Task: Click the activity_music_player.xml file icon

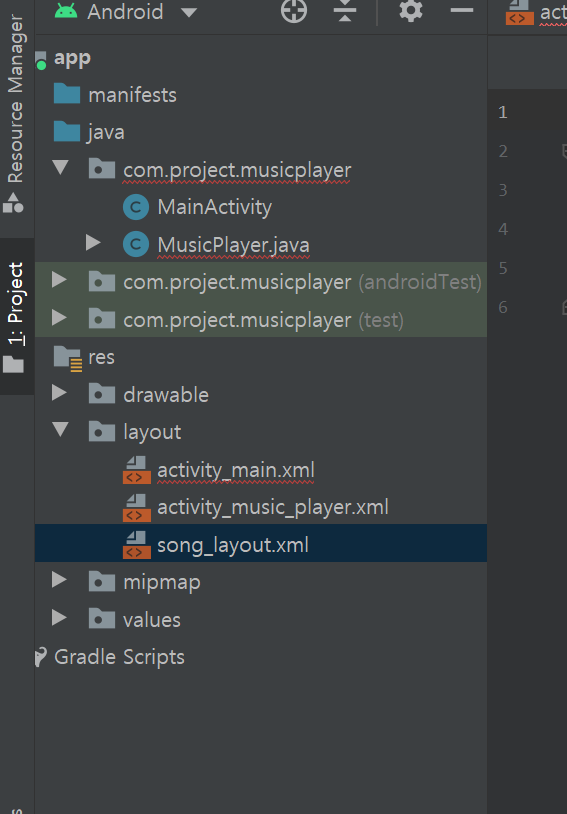Action: coord(137,508)
